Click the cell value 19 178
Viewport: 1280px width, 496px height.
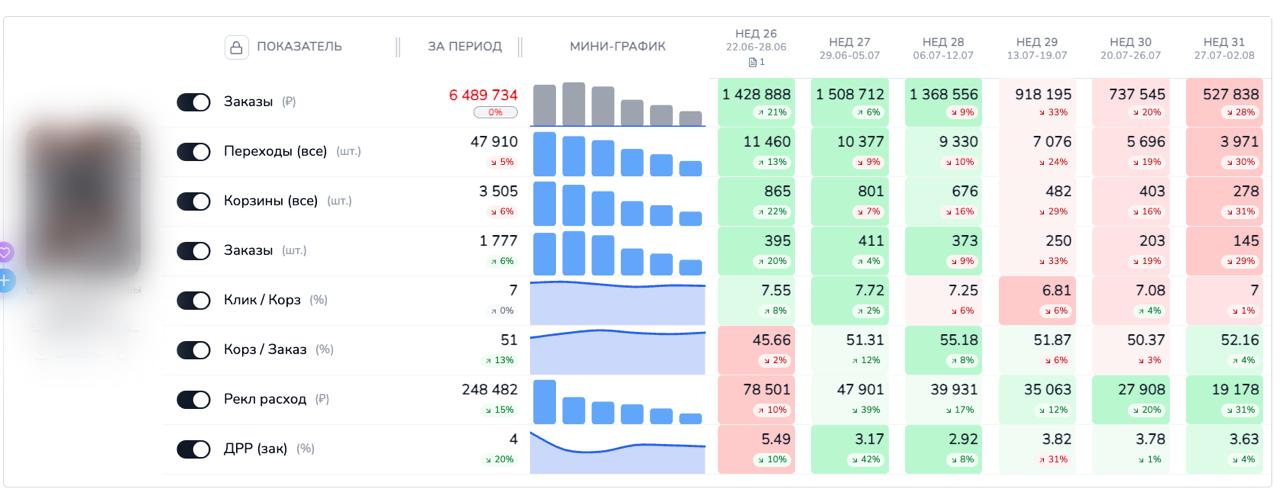point(1237,390)
